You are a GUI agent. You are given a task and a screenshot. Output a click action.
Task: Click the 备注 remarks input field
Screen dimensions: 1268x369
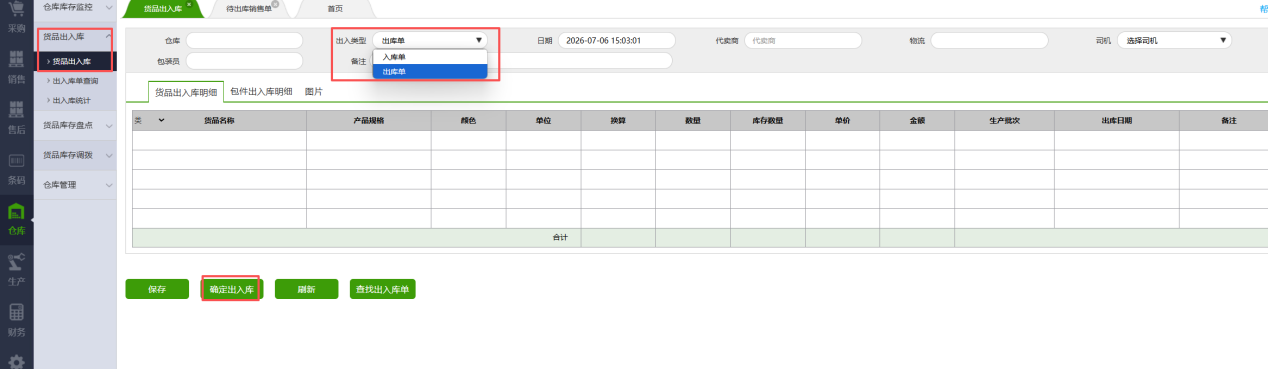522,61
